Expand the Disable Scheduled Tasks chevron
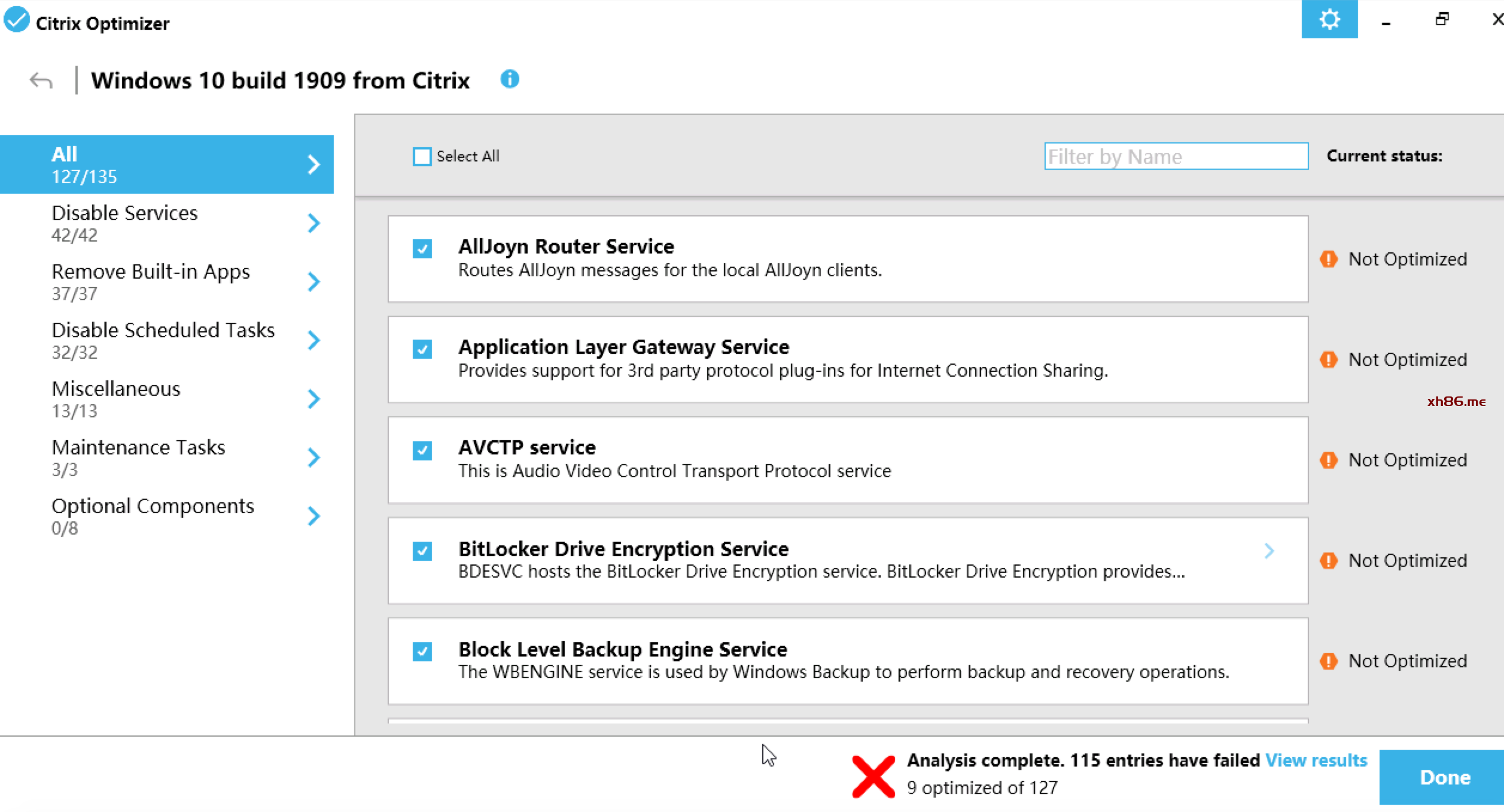 pyautogui.click(x=313, y=340)
